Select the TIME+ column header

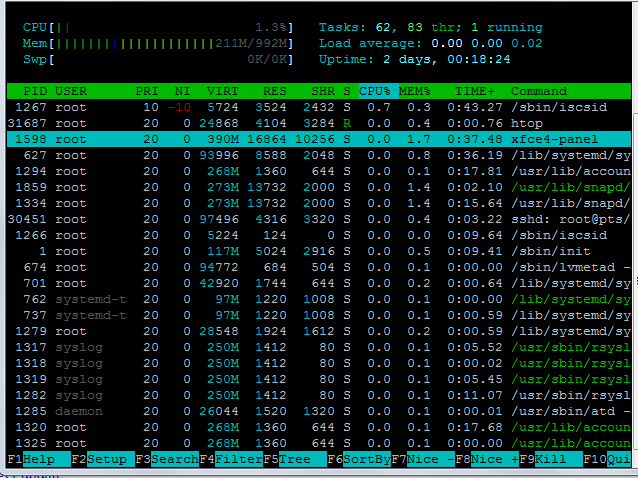[x=476, y=91]
